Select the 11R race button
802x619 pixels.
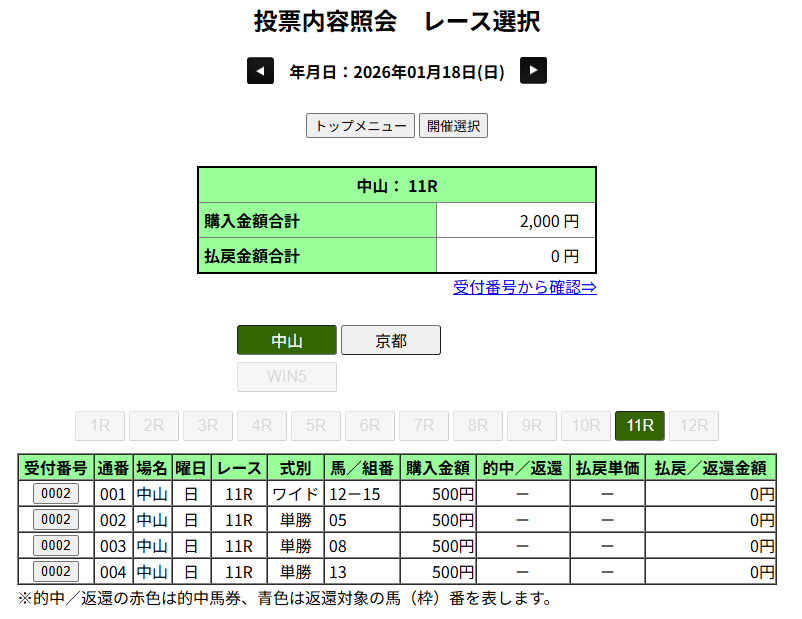[640, 426]
